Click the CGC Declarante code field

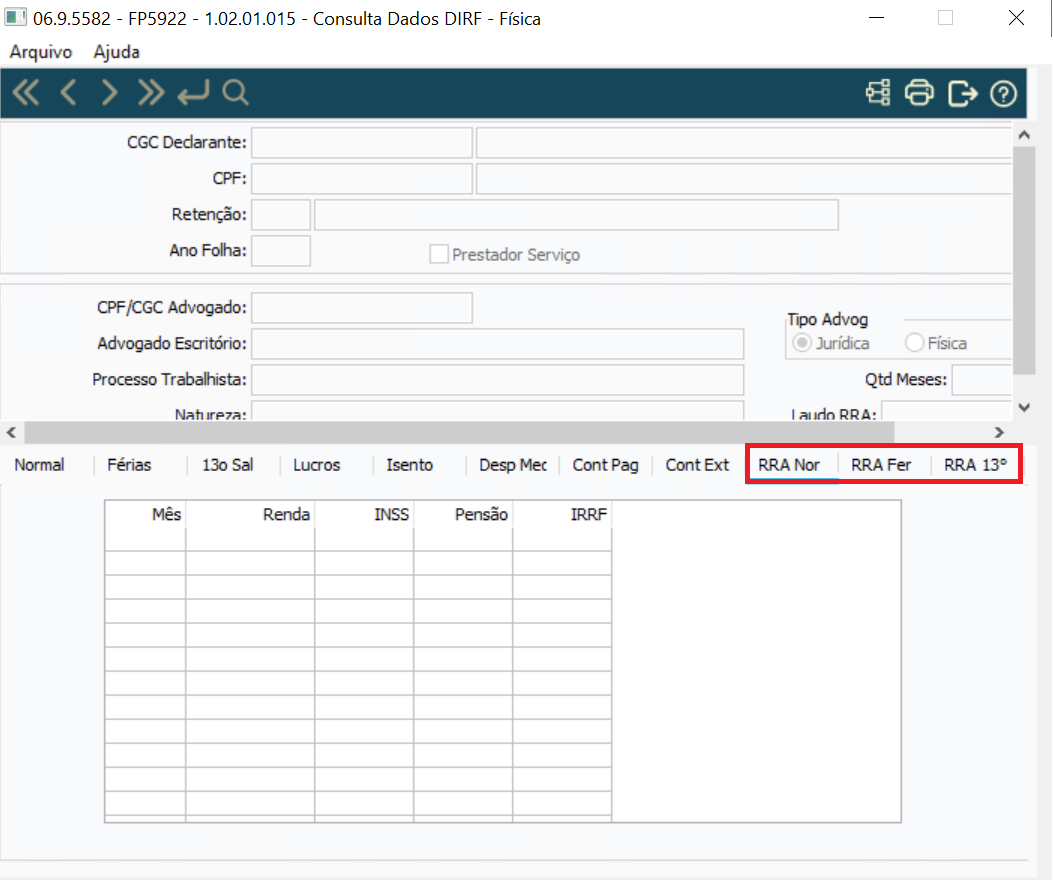tap(362, 142)
